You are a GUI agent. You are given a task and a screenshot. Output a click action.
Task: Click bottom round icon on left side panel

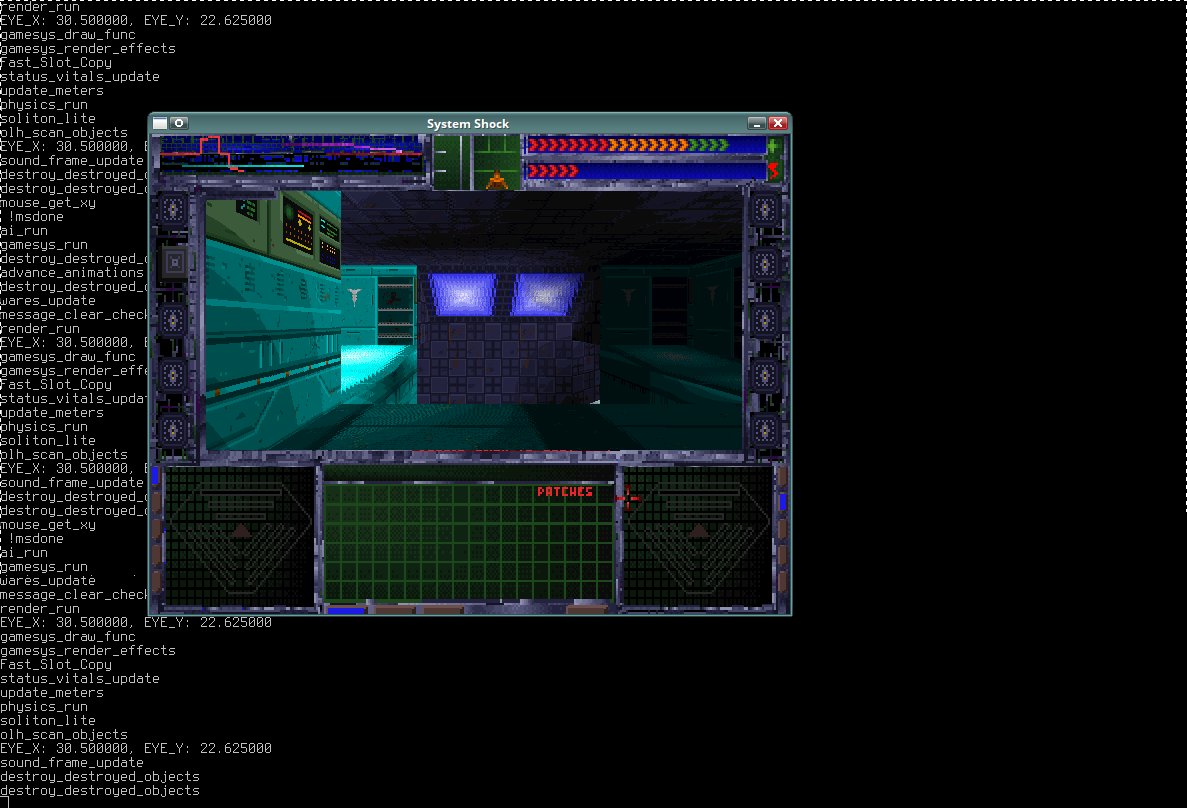pos(173,430)
